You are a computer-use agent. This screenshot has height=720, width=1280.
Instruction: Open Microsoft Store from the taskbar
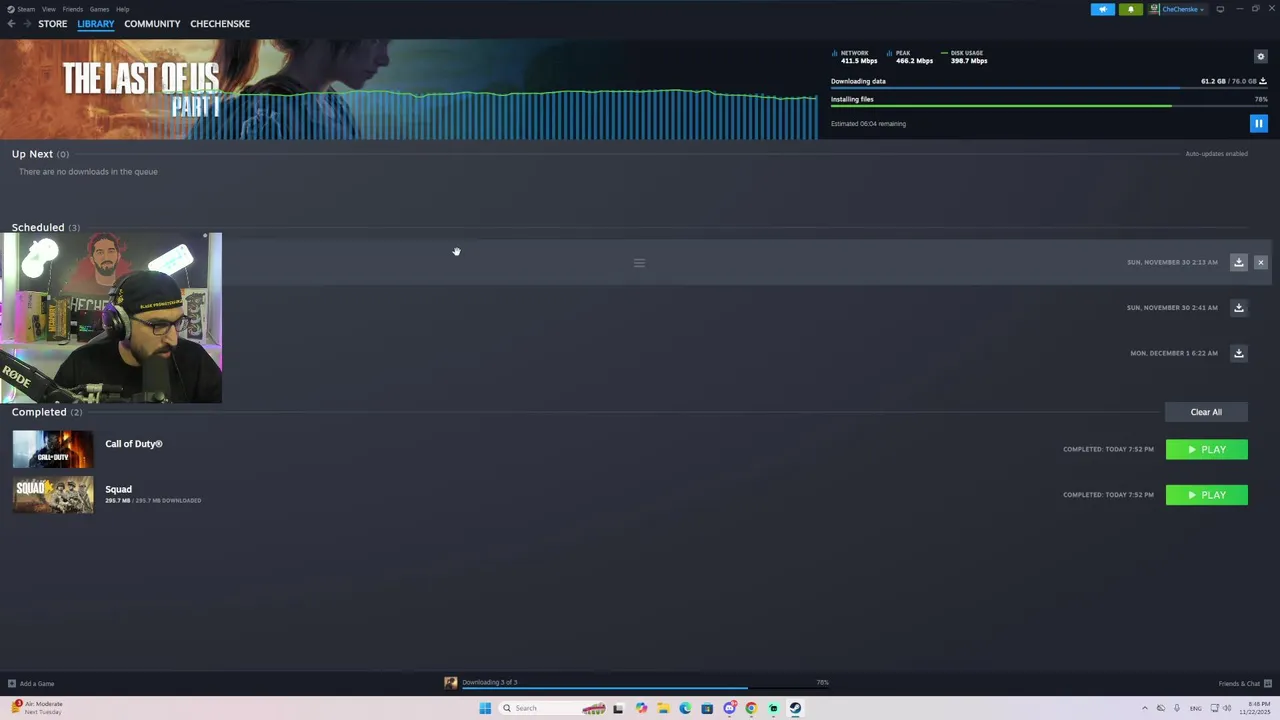707,708
